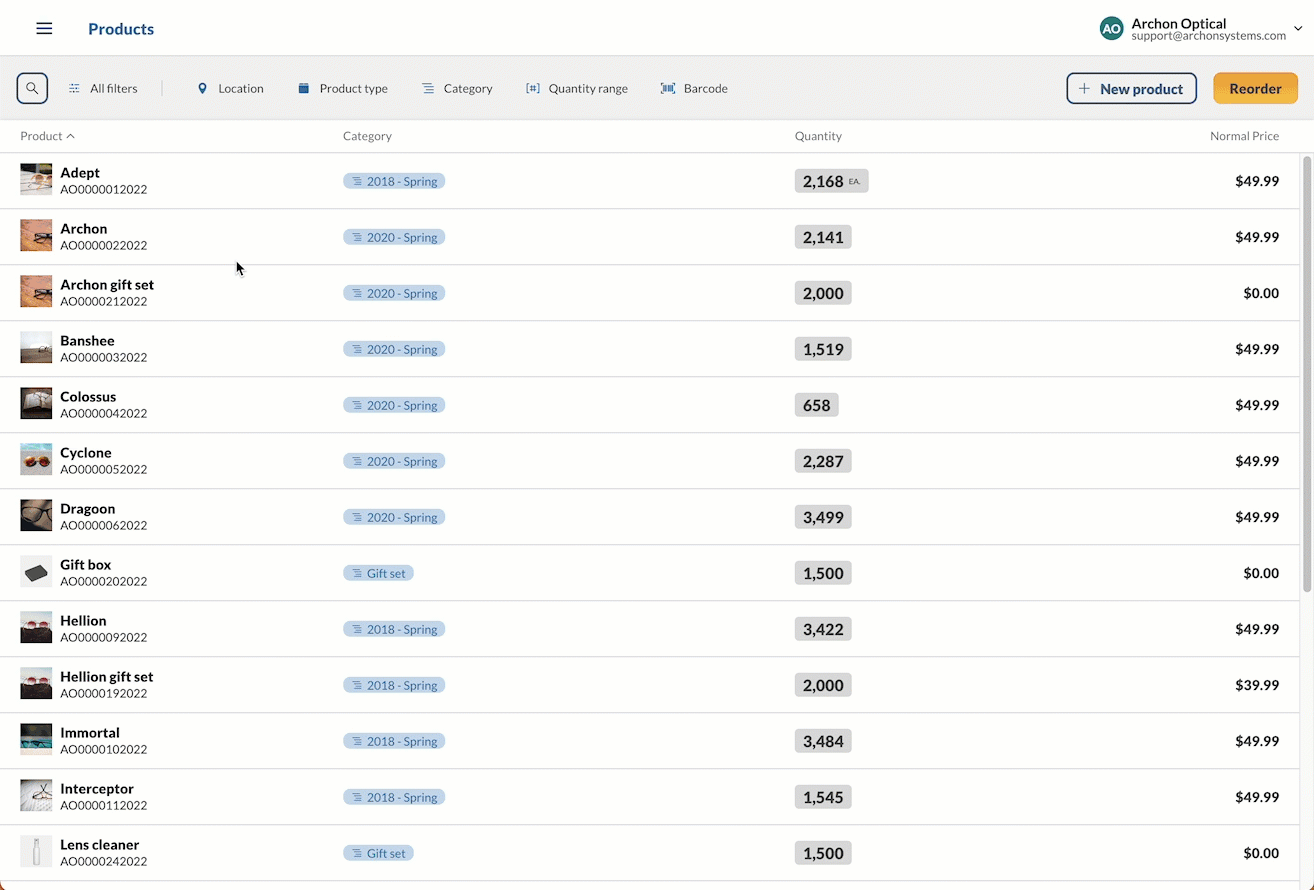Screen dimensions: 1314x890
Task: Click the AO account avatar
Action: point(1111,29)
